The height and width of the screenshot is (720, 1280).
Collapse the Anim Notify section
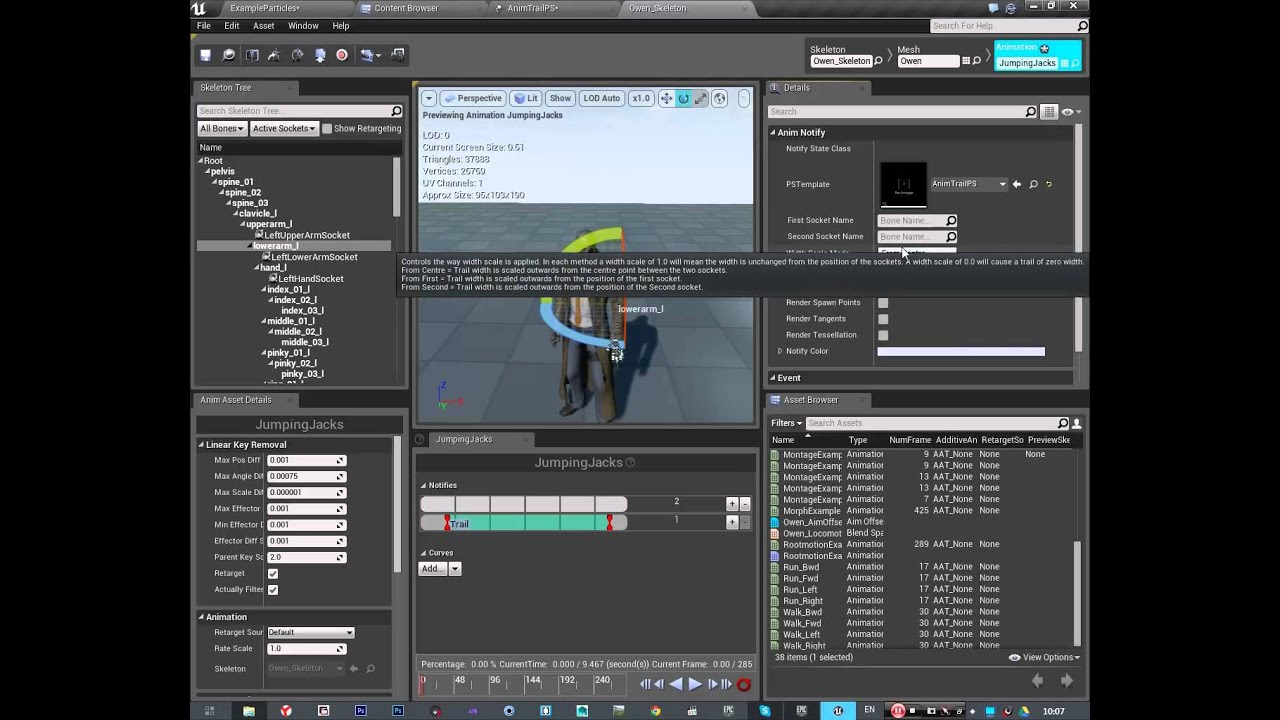click(773, 132)
